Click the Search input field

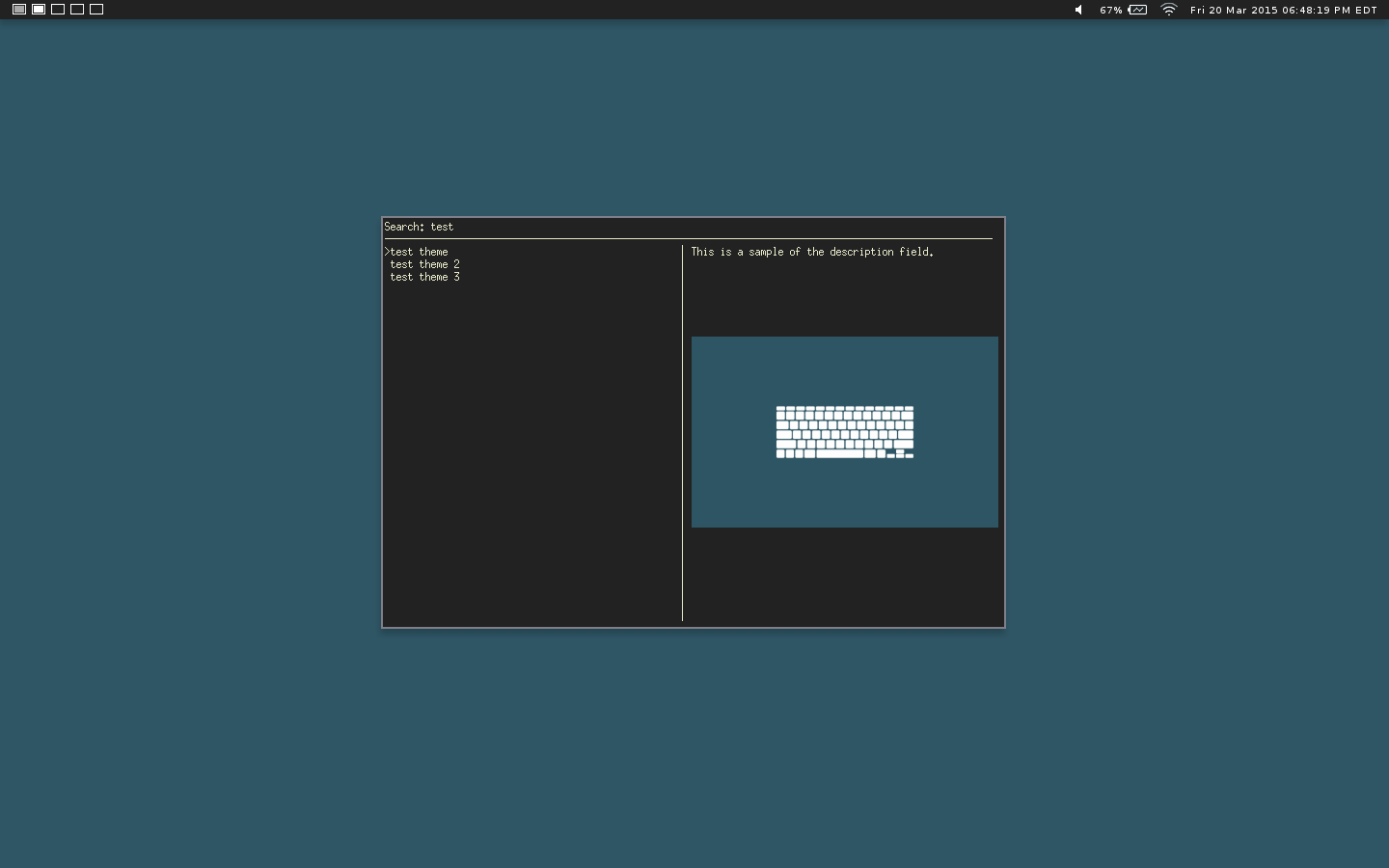coord(688,227)
